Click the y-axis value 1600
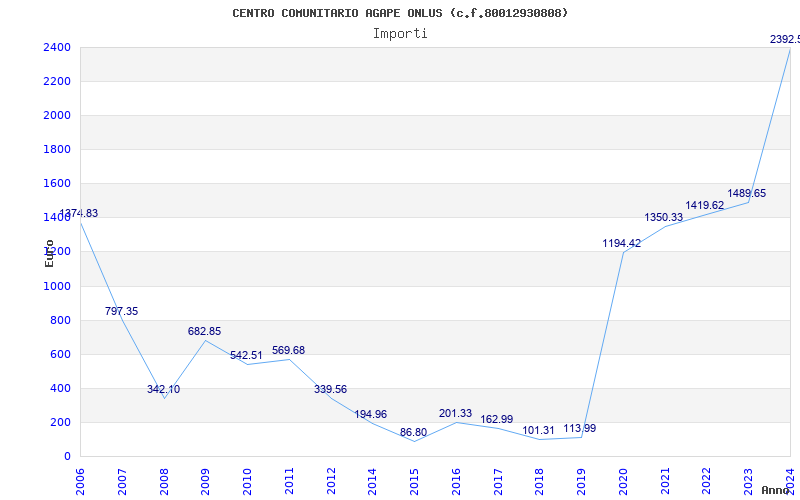The width and height of the screenshot is (800, 500). pos(57,184)
